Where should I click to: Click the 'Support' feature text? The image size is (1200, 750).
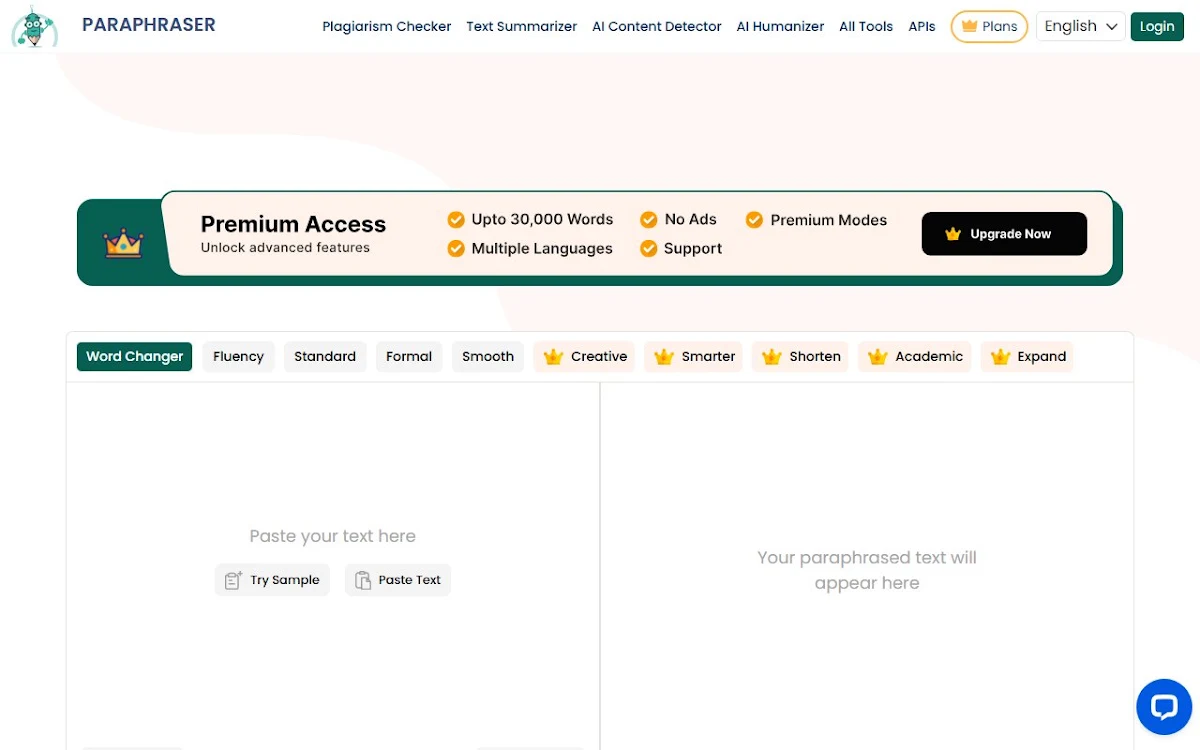(693, 248)
